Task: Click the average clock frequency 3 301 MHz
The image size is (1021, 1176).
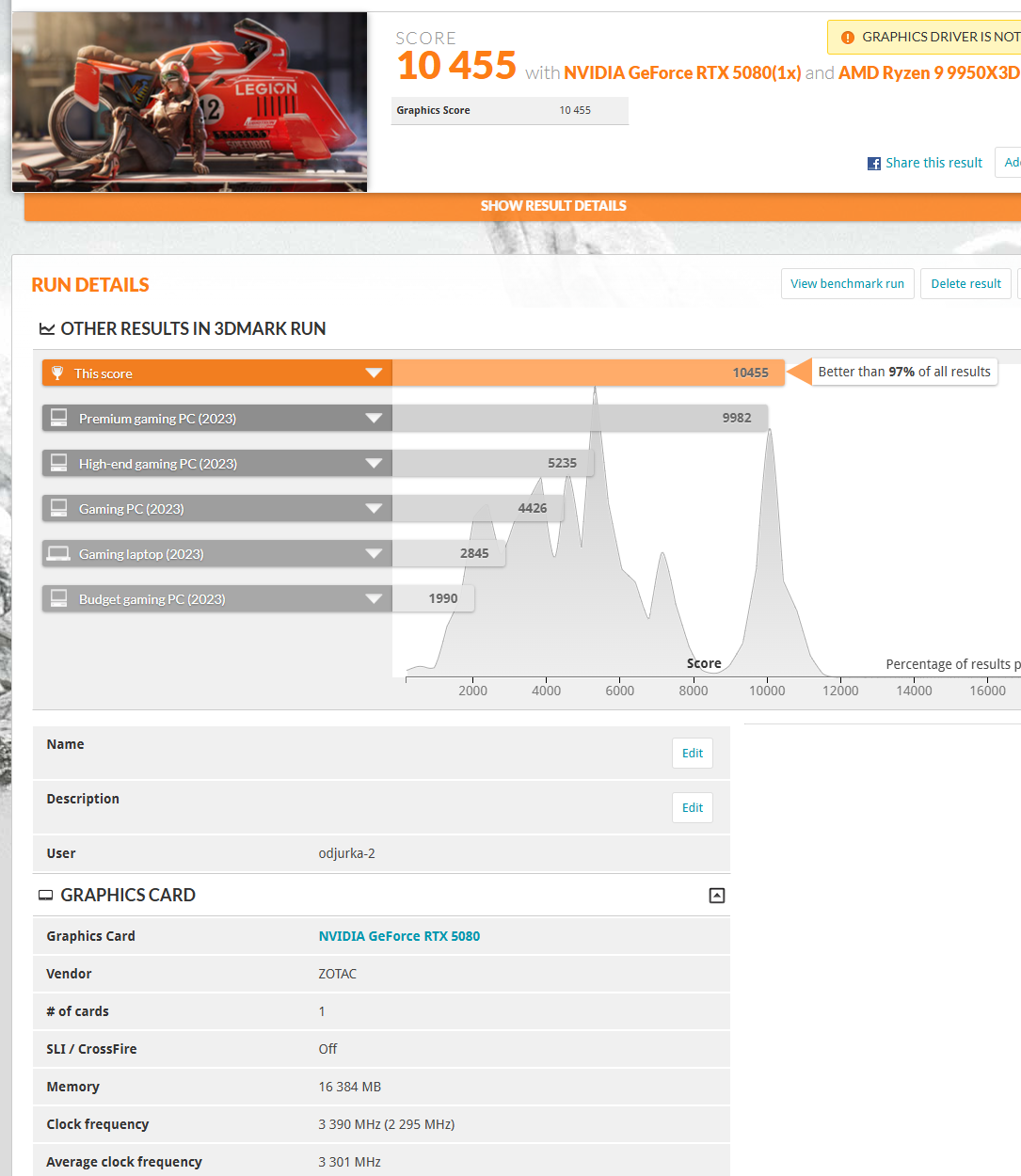Action: 349,1162
